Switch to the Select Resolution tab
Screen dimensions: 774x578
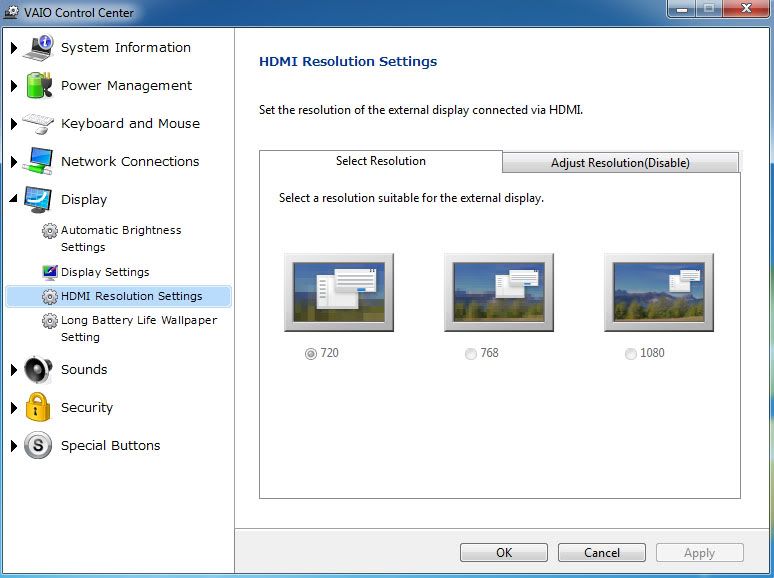coord(381,161)
